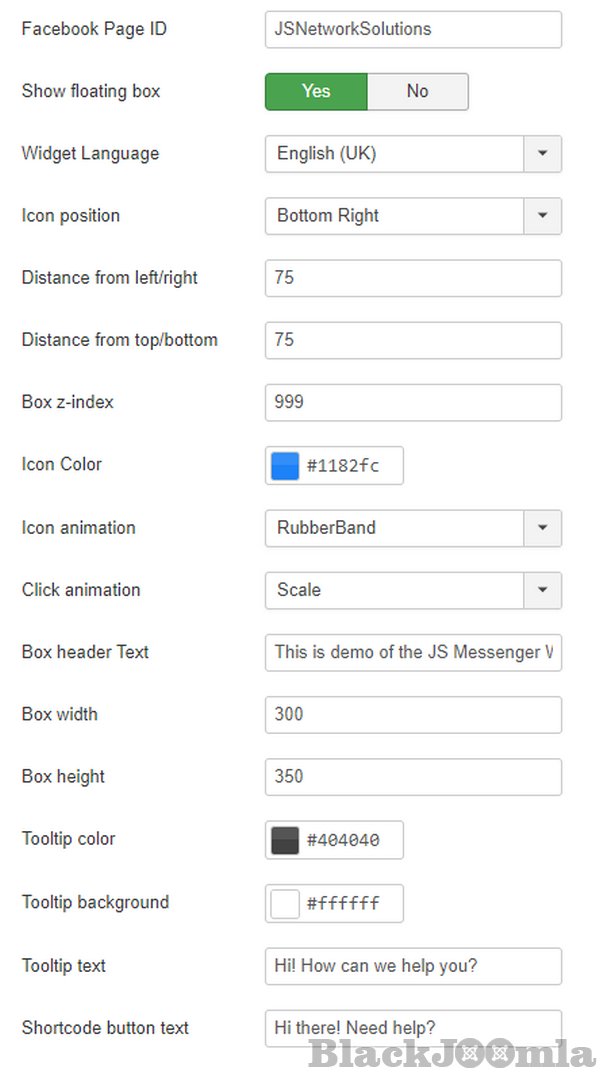This screenshot has width=600, height=1073.
Task: Click the Box z-index input
Action: [413, 402]
